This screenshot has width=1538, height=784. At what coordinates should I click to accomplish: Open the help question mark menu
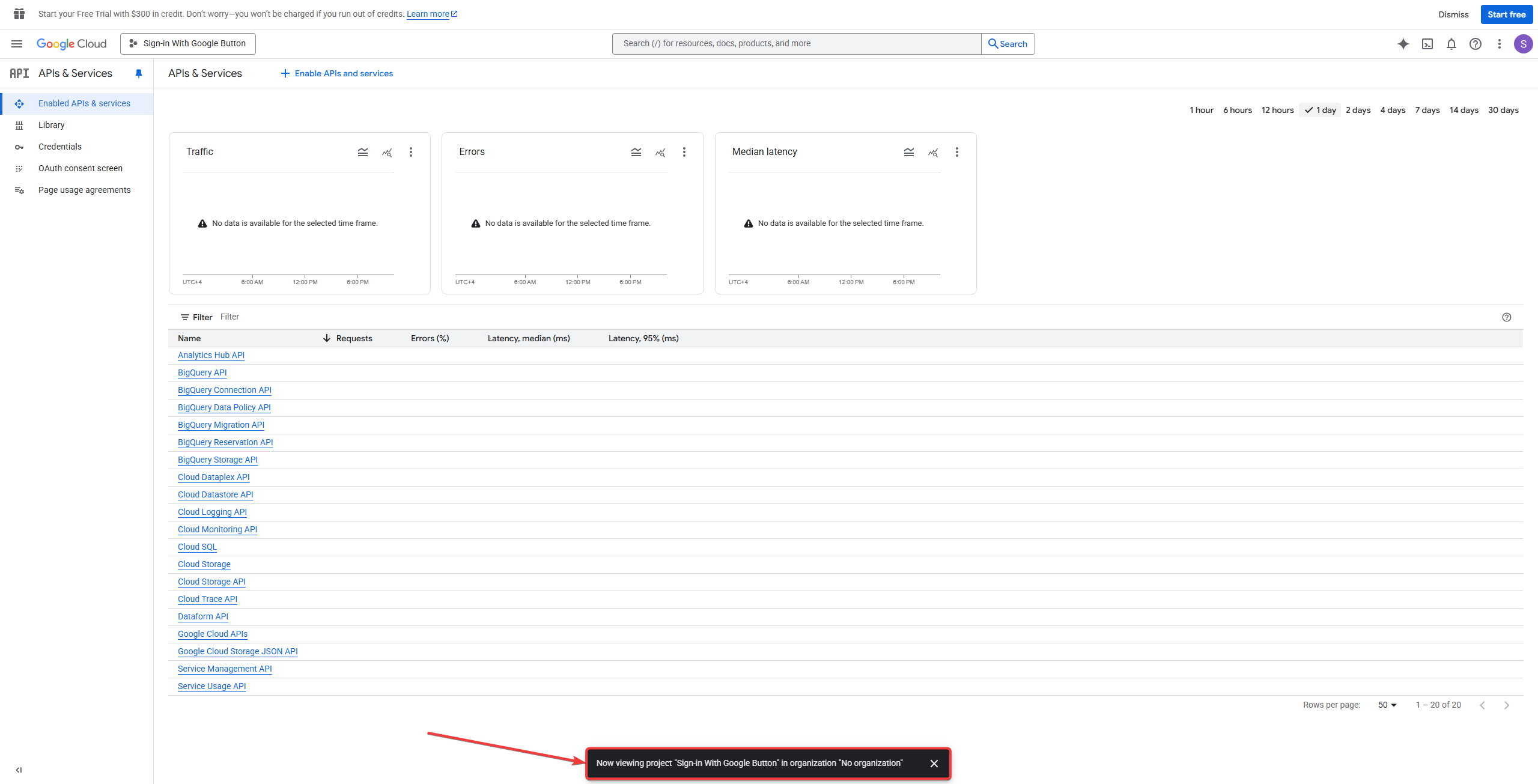click(x=1476, y=44)
